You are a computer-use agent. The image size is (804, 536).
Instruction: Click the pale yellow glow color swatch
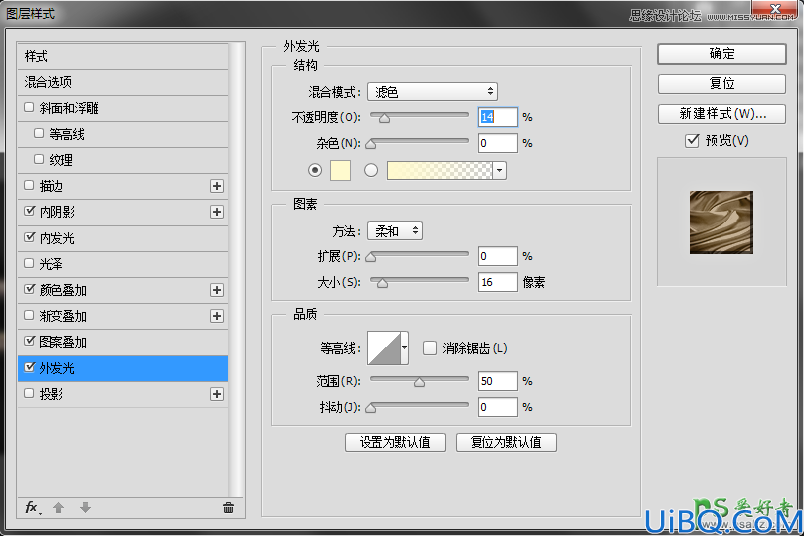click(x=340, y=170)
